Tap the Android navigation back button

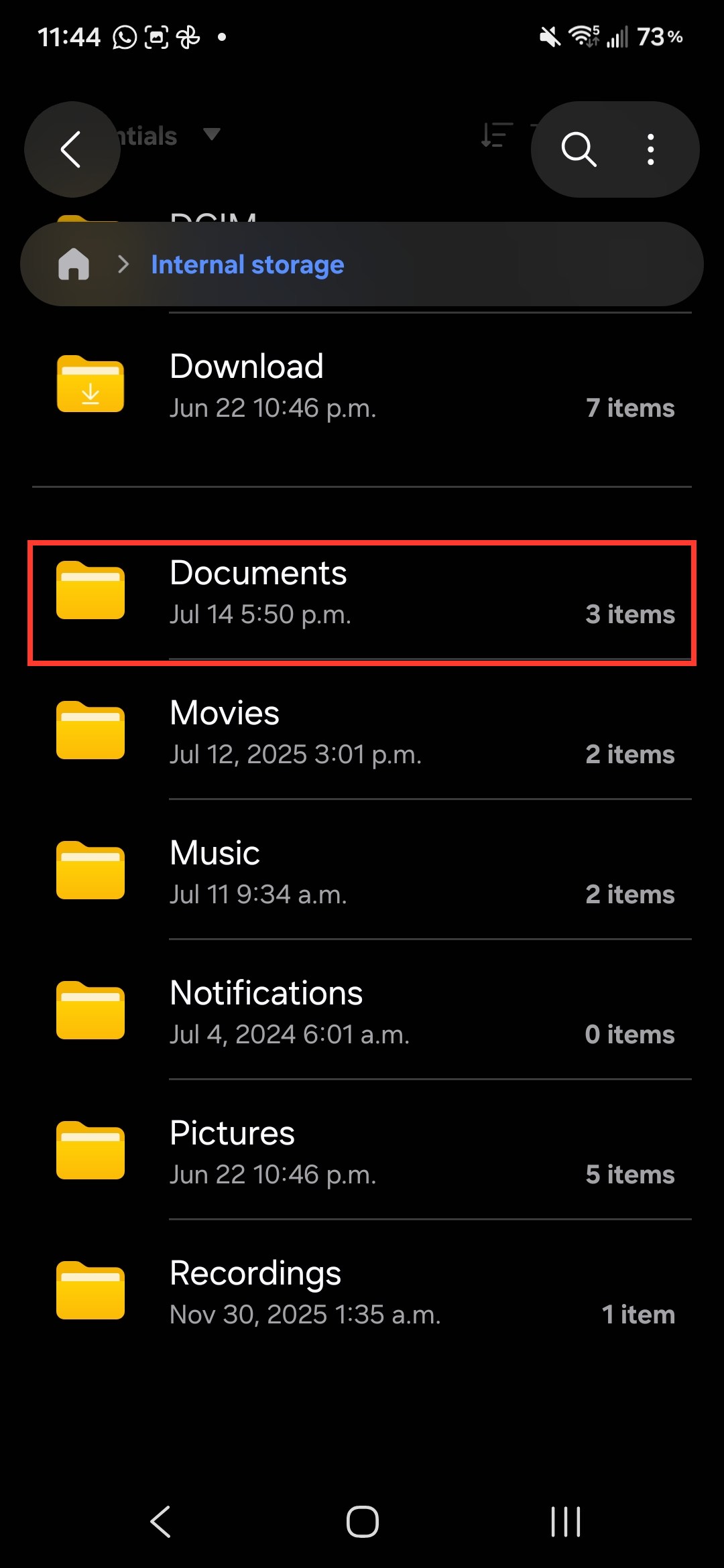[x=160, y=1521]
